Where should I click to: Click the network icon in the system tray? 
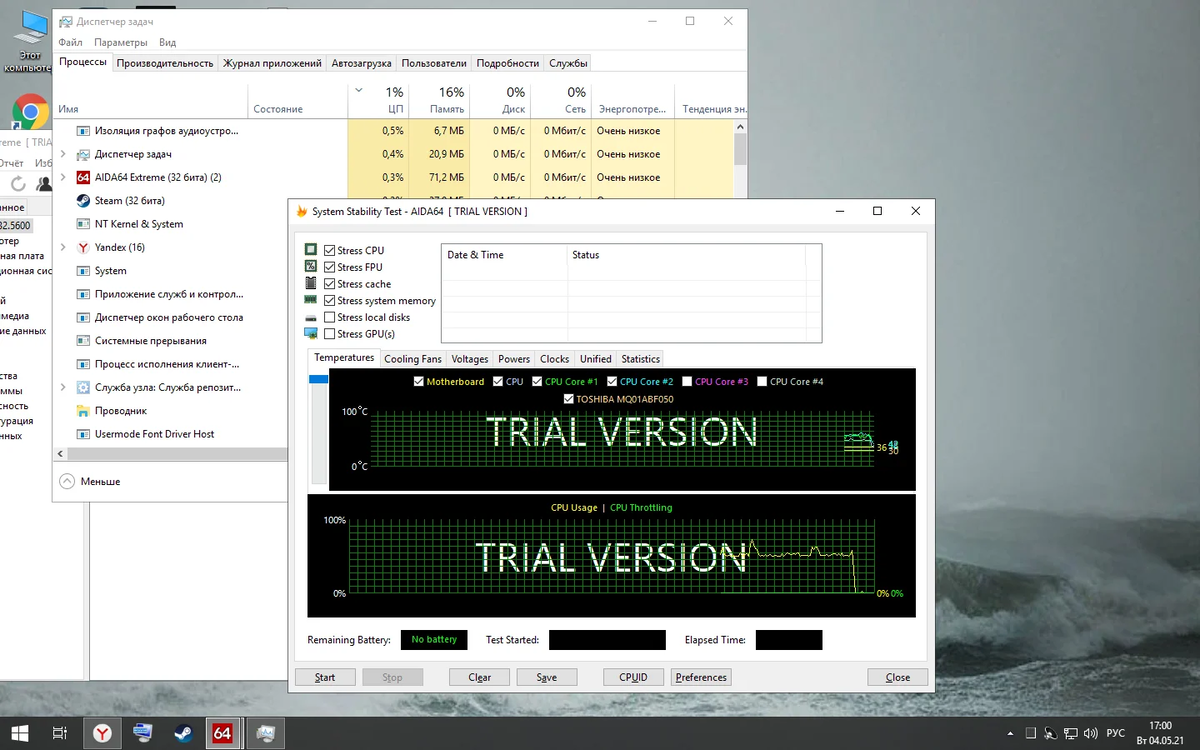[x=1069, y=733]
